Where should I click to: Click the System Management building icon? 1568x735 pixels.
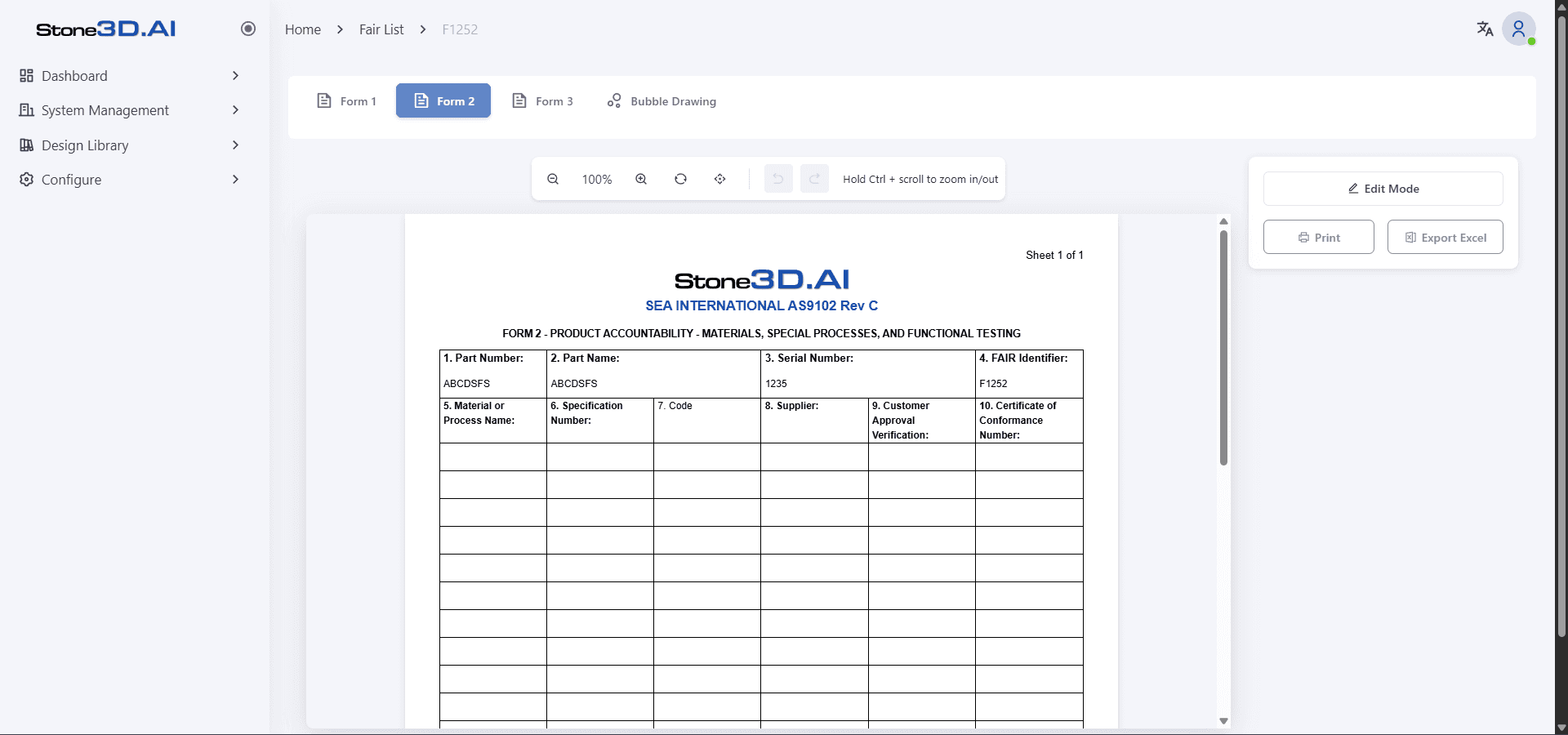26,110
